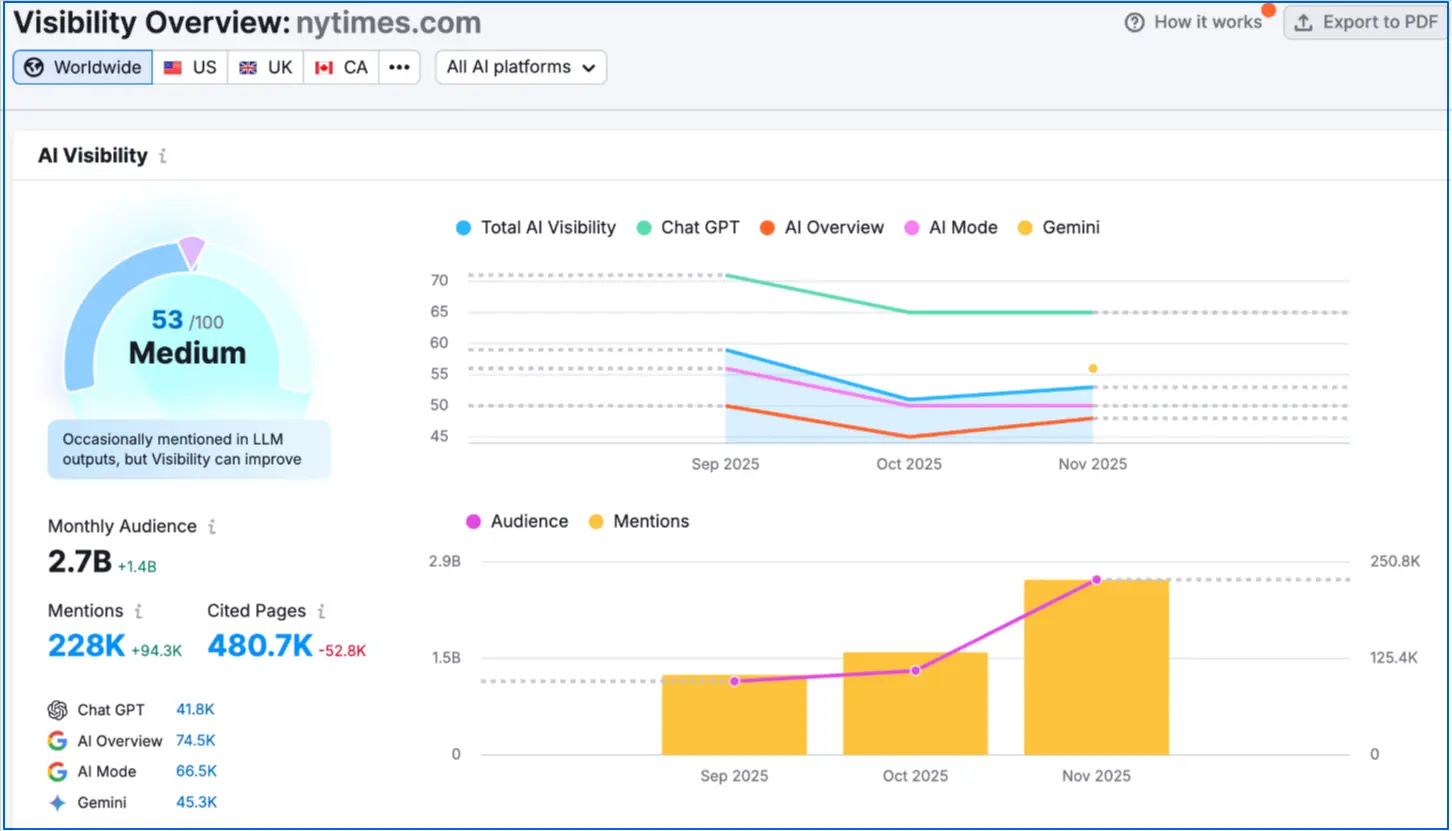Image resolution: width=1452 pixels, height=831 pixels.
Task: Select the Worldwide region tab
Action: click(x=83, y=68)
